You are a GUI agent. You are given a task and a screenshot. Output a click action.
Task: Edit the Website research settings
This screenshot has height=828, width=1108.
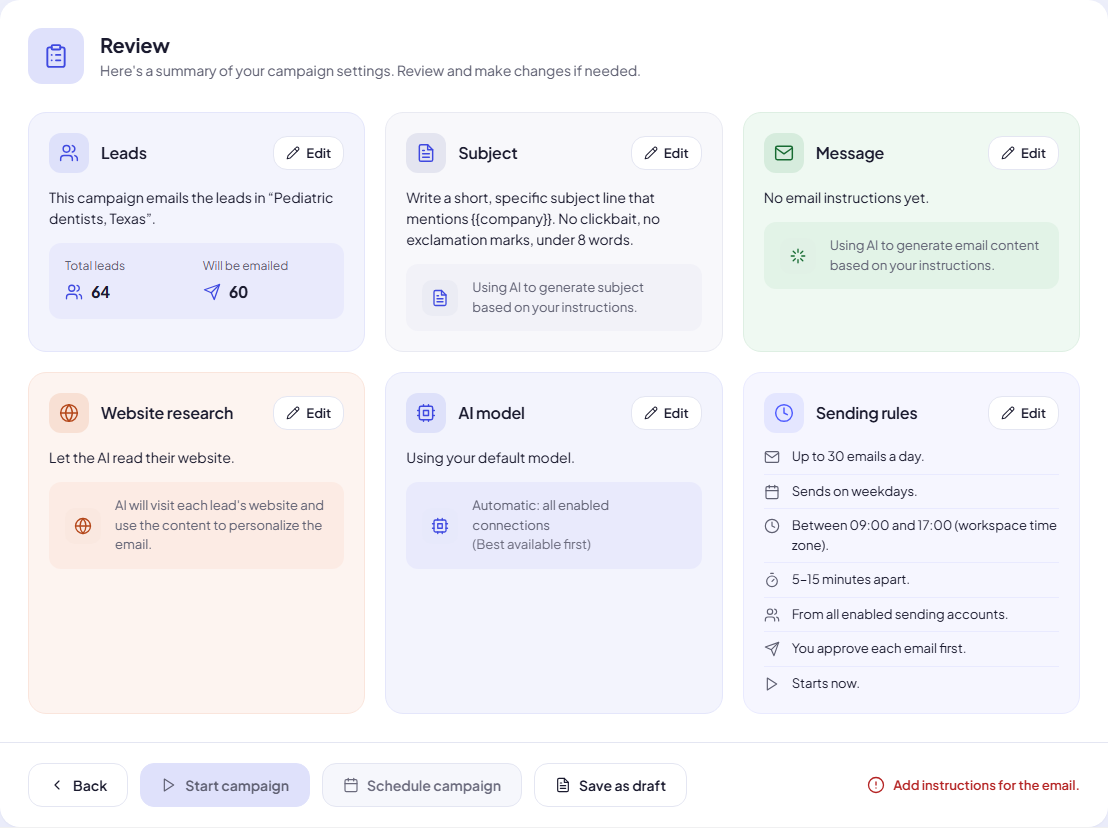[x=309, y=413]
